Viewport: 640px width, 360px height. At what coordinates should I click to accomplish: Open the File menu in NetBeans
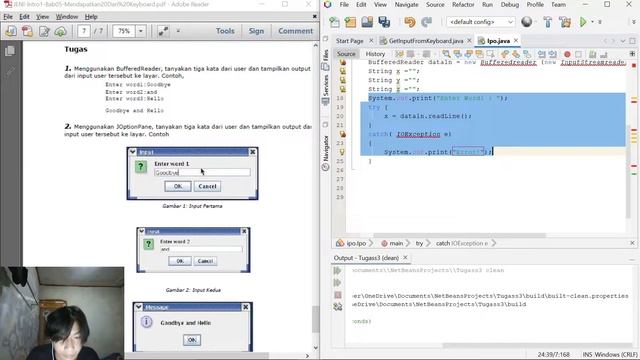(344, 4)
